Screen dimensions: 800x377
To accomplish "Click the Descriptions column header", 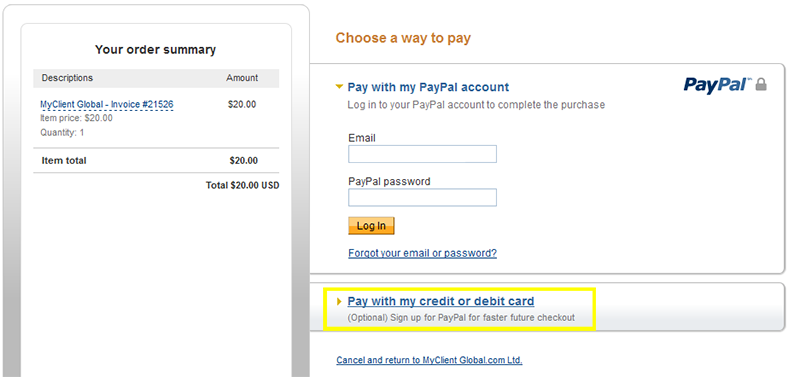I will tap(67, 78).
